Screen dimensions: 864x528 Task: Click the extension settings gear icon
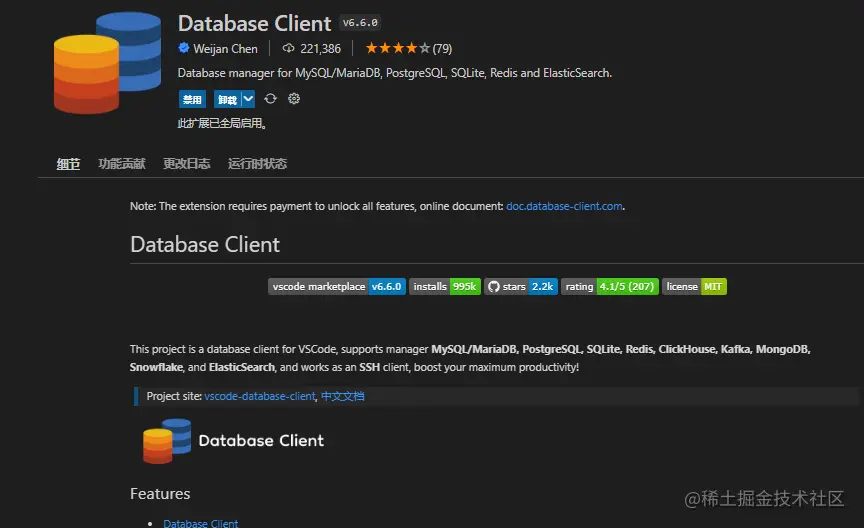point(294,99)
